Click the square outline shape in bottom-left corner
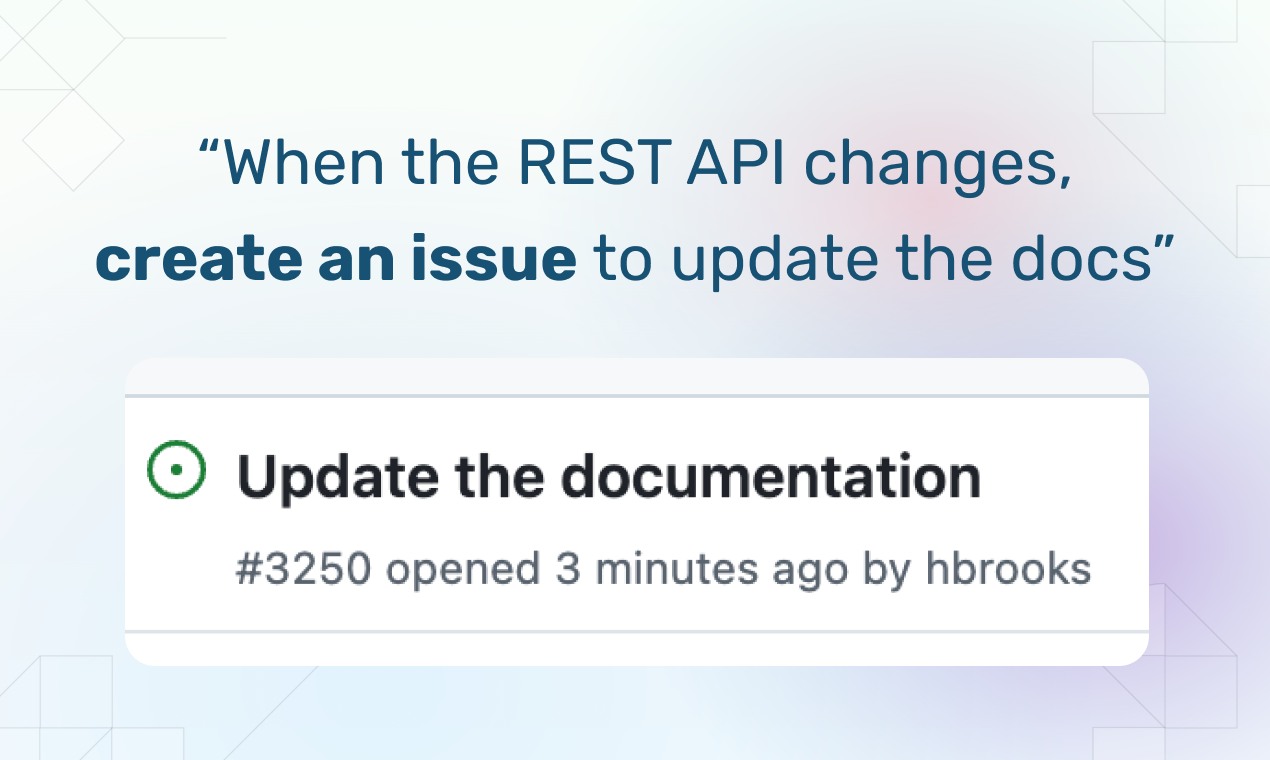The width and height of the screenshot is (1270, 760). point(76,690)
